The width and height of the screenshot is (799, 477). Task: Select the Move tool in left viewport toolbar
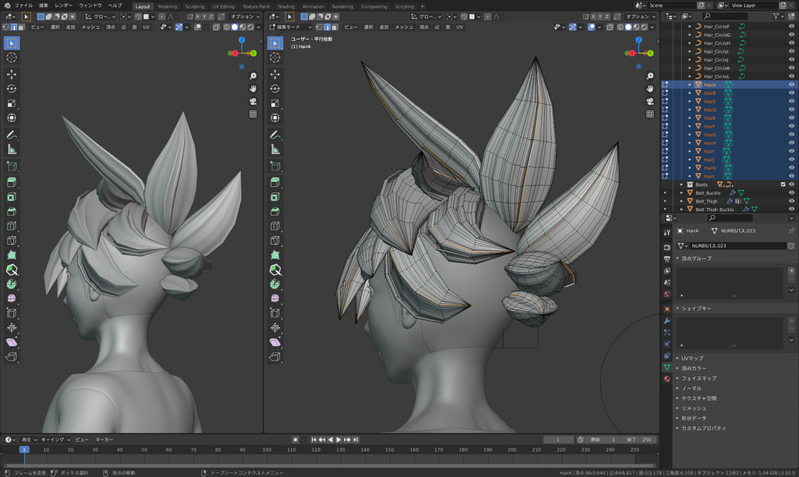tap(11, 74)
